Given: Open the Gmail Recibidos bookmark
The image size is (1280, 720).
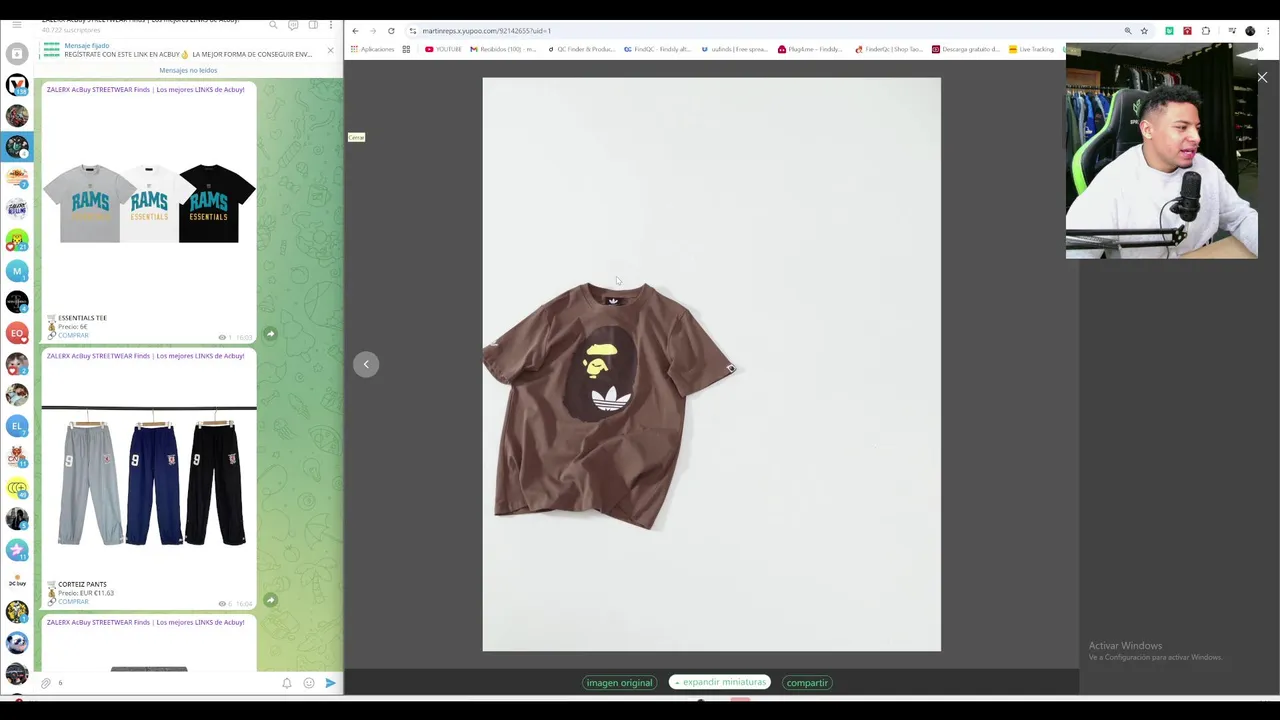Looking at the screenshot, I should (x=503, y=49).
